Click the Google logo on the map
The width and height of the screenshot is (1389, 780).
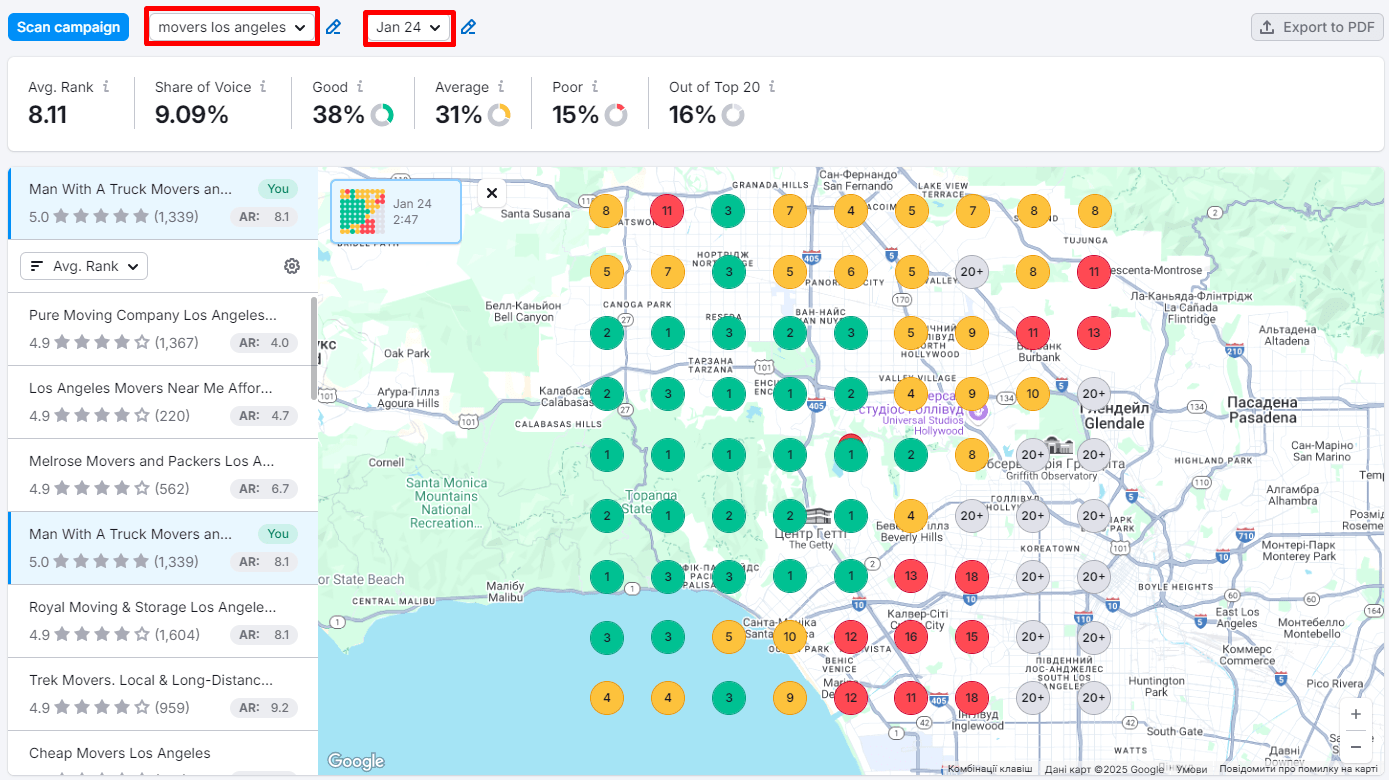click(356, 761)
